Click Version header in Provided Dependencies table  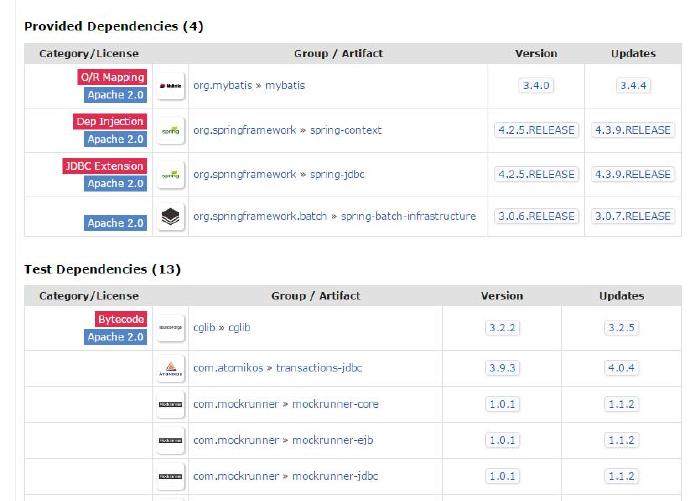coord(536,54)
